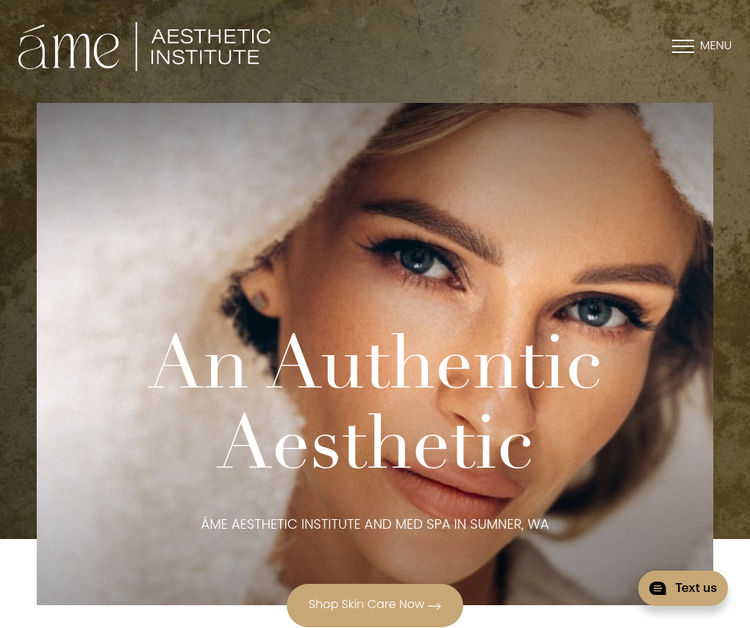Image resolution: width=750 pixels, height=628 pixels.
Task: Click the chat bubble icon beside Text us
Action: 658,588
